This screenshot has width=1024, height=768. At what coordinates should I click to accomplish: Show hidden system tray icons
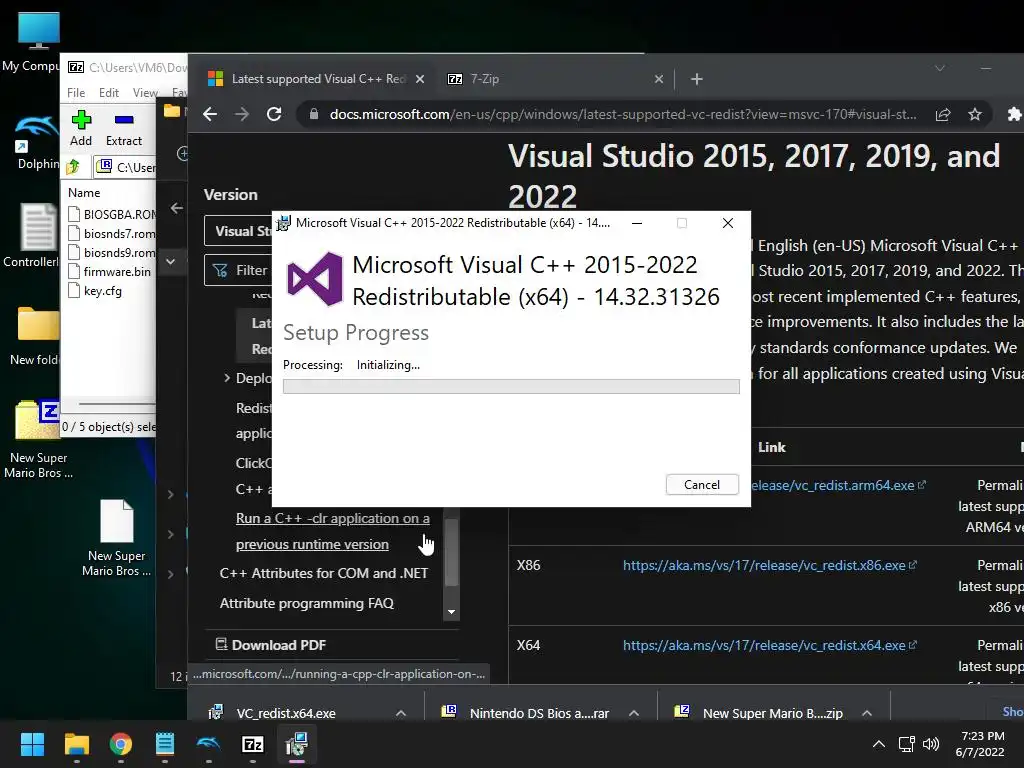[x=879, y=744]
